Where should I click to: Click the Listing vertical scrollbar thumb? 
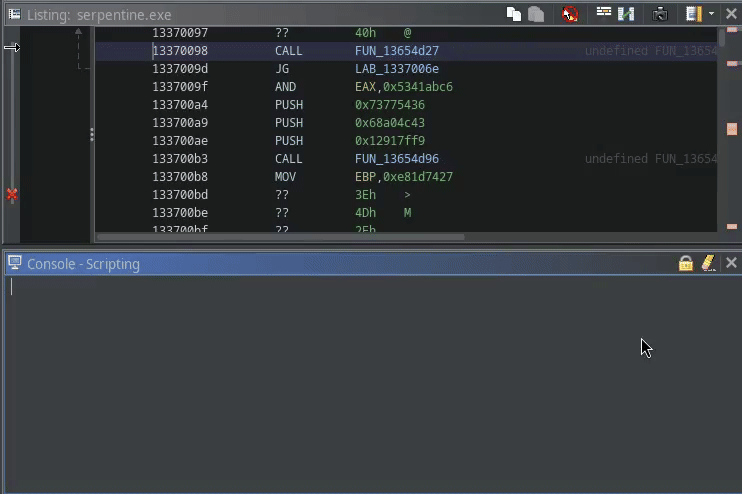[721, 37]
